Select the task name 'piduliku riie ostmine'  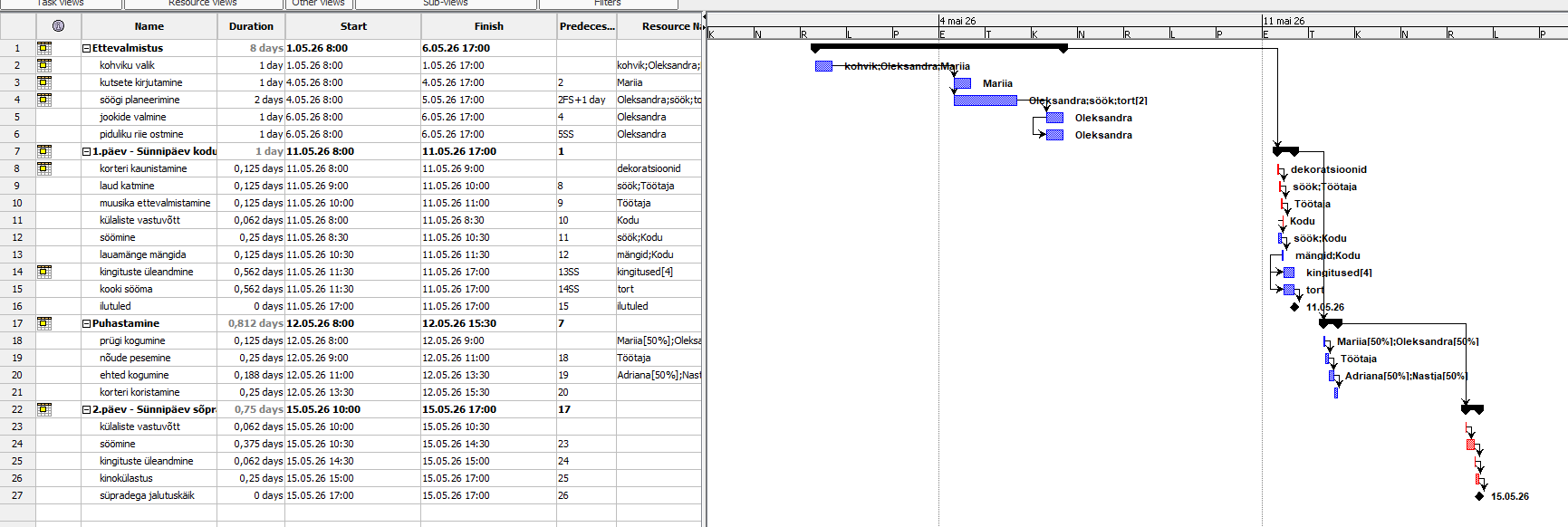coord(141,134)
